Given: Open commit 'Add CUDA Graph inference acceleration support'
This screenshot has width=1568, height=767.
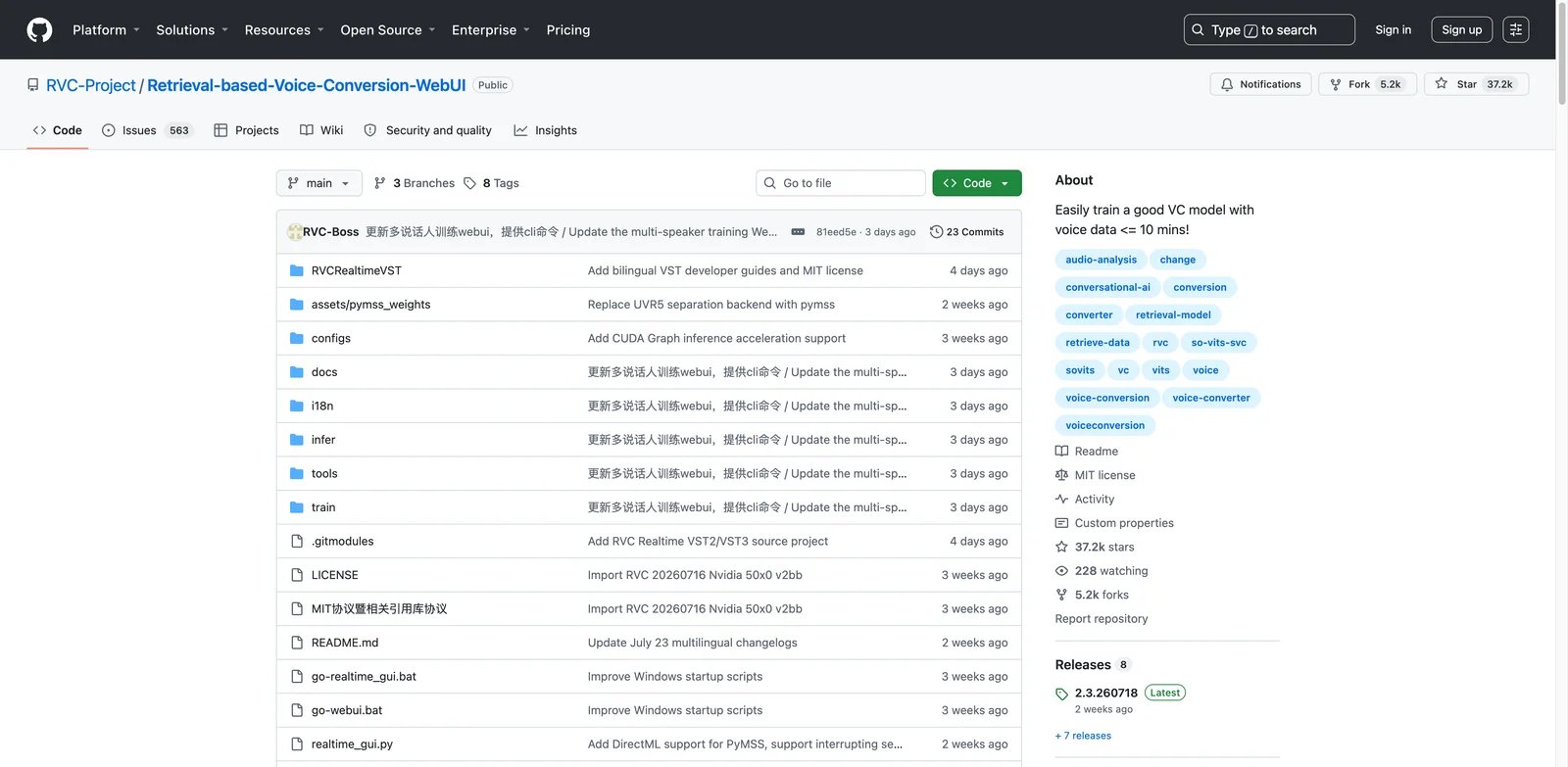Looking at the screenshot, I should click(716, 338).
